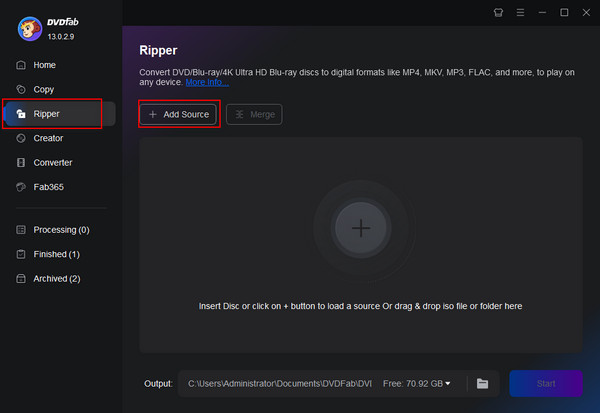600x413 pixels.
Task: Open the Creator module
Action: point(48,138)
